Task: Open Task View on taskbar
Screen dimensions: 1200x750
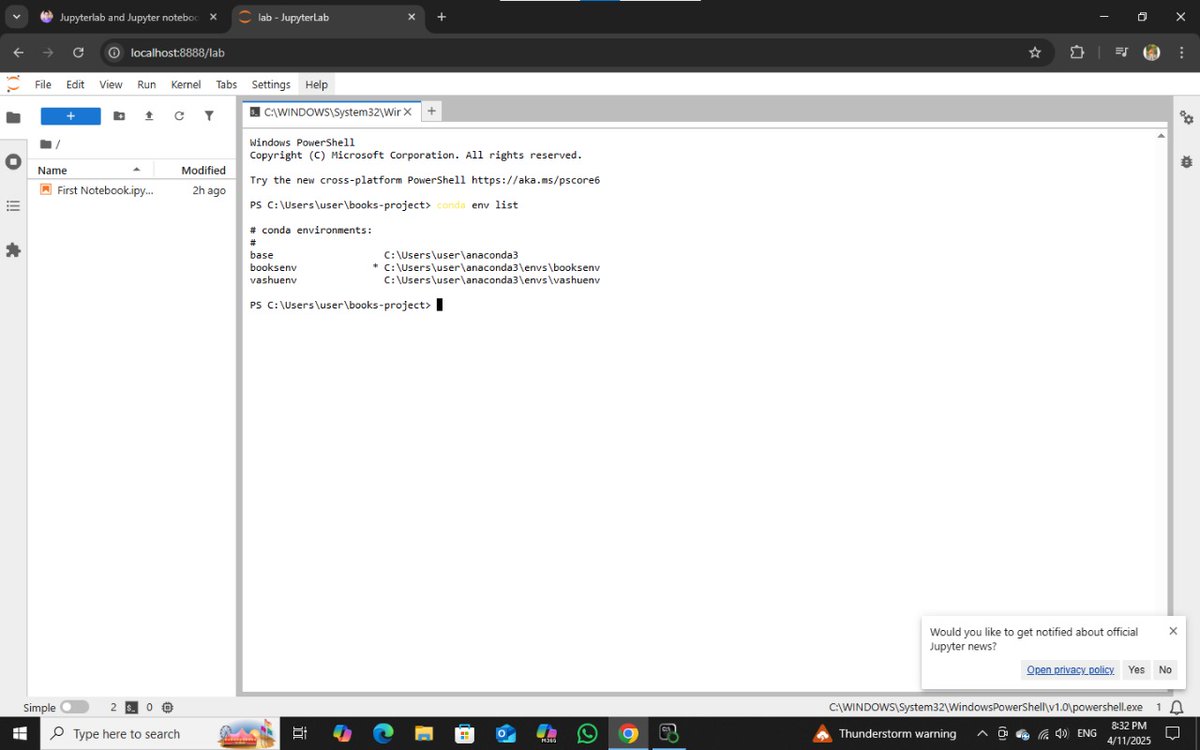Action: [x=299, y=734]
